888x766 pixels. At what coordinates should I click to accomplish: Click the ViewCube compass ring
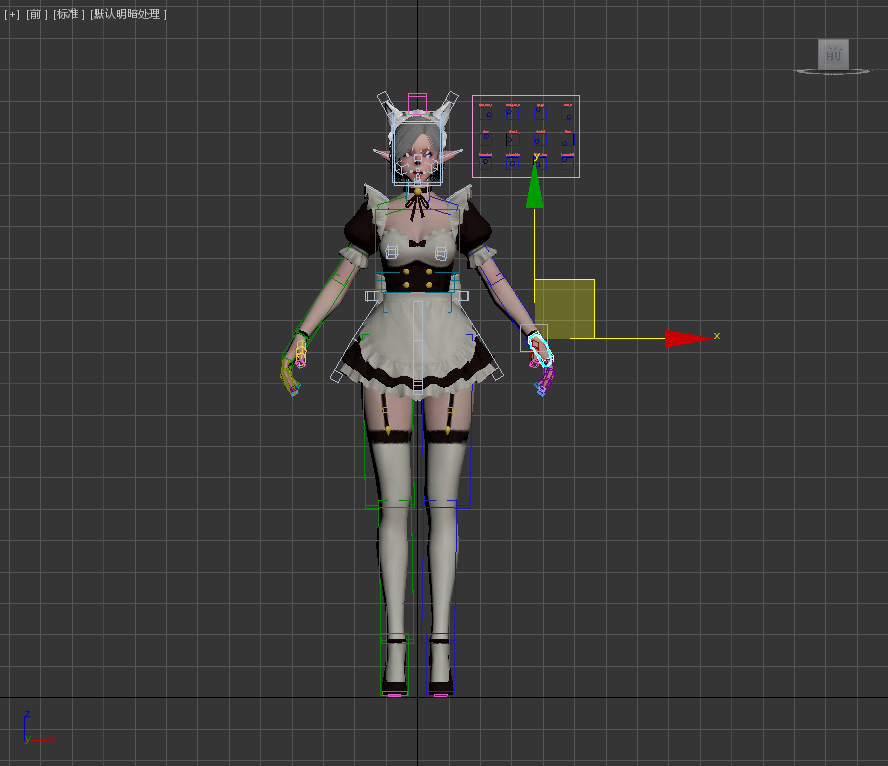click(x=833, y=72)
